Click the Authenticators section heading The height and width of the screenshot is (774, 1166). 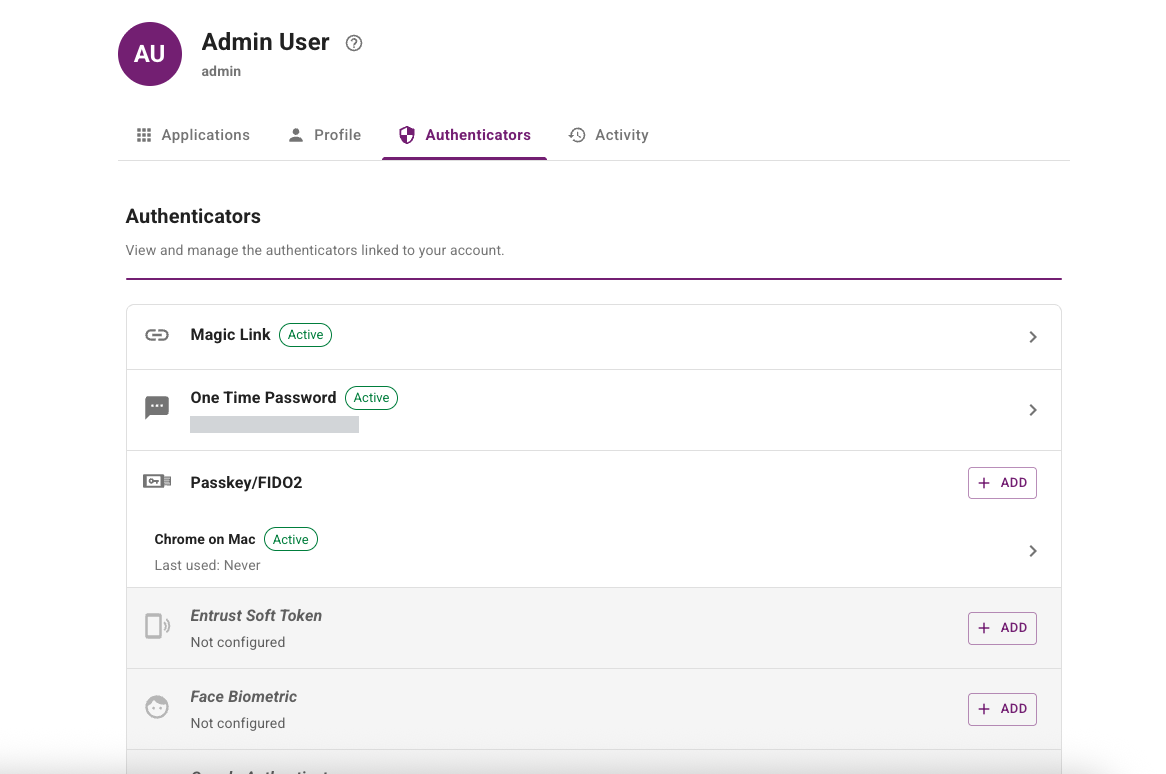point(193,216)
